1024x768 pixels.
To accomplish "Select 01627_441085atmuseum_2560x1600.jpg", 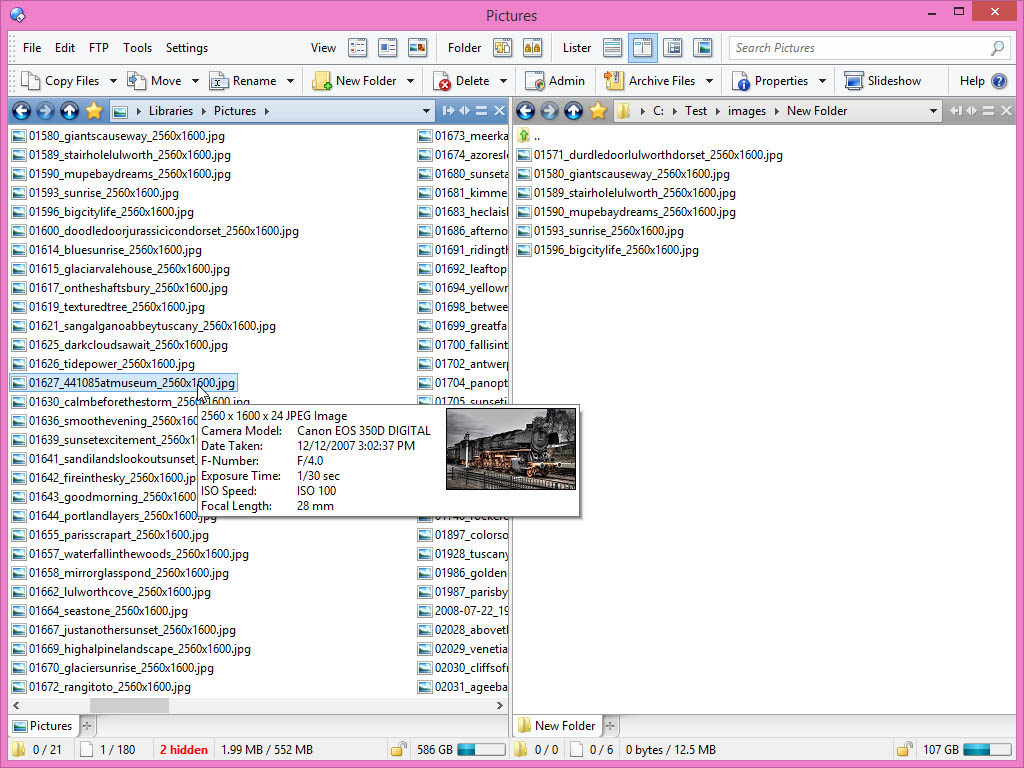I will pyautogui.click(x=123, y=383).
